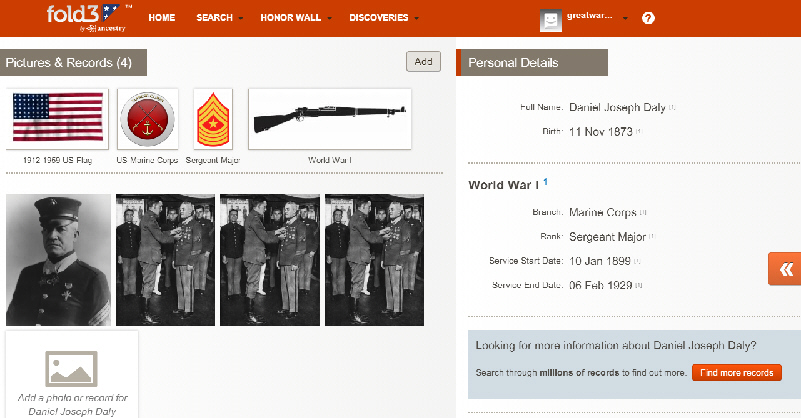Open the World War I rifle image

(329, 118)
